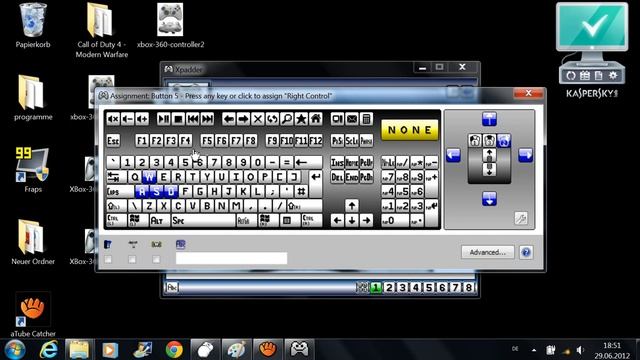Switch to Xpadder set 3
Image resolution: width=640 pixels, height=360 pixels.
pos(402,288)
